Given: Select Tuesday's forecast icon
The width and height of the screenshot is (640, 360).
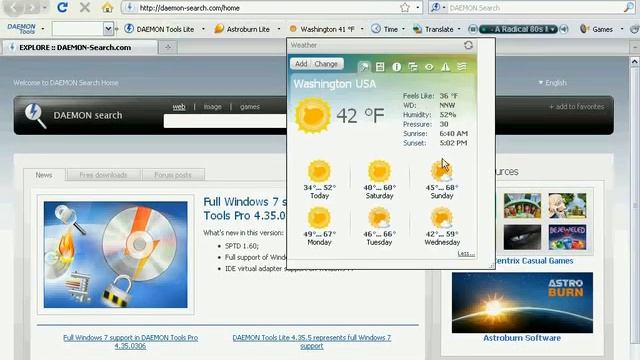Looking at the screenshot, I should pyautogui.click(x=379, y=217).
